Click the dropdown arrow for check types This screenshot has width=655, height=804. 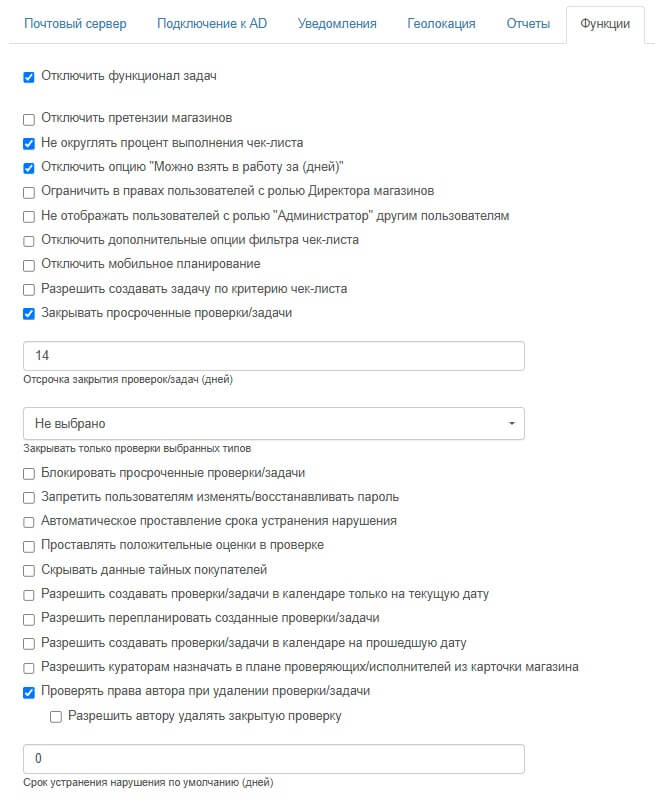point(511,424)
